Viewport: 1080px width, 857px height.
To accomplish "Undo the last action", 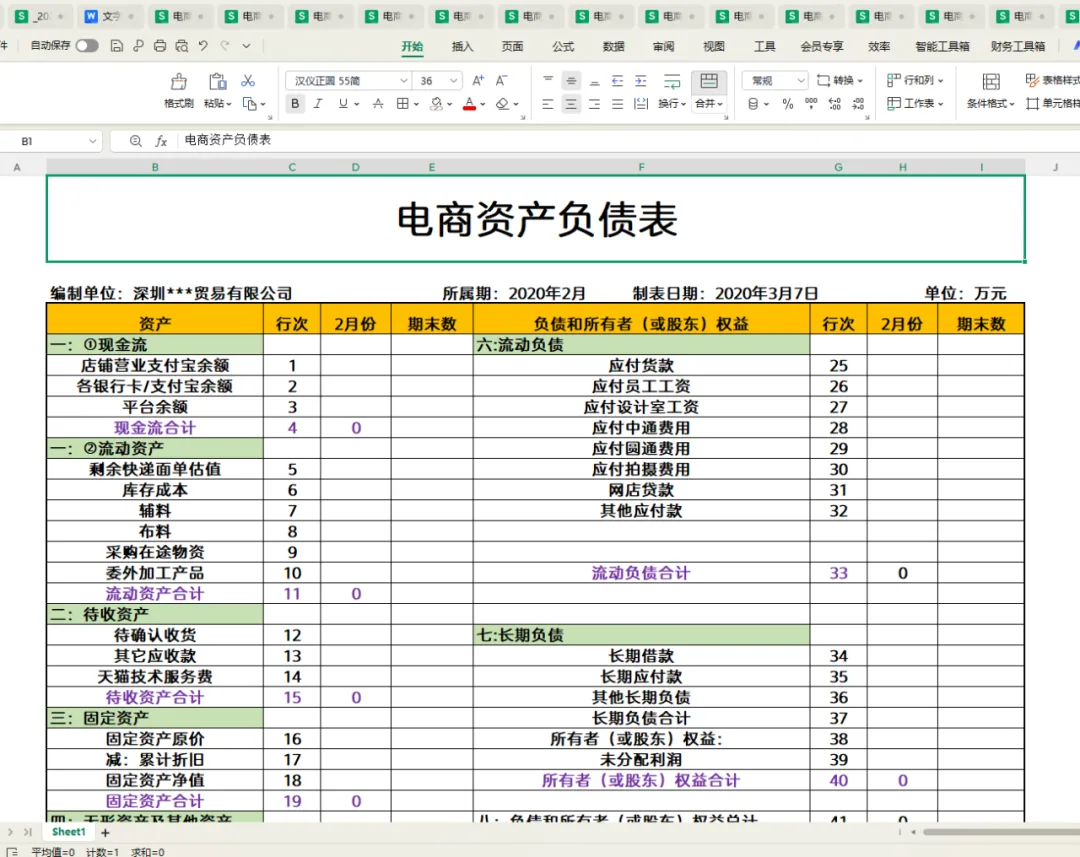I will [203, 46].
